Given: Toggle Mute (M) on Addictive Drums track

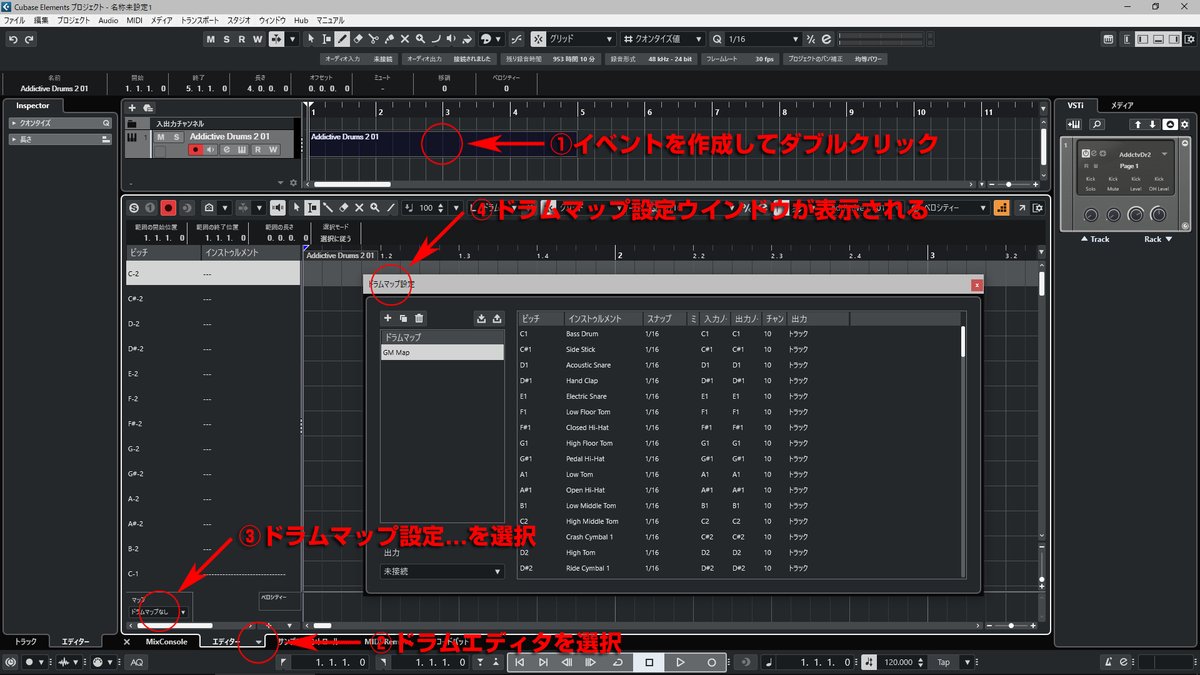Looking at the screenshot, I should [x=162, y=137].
